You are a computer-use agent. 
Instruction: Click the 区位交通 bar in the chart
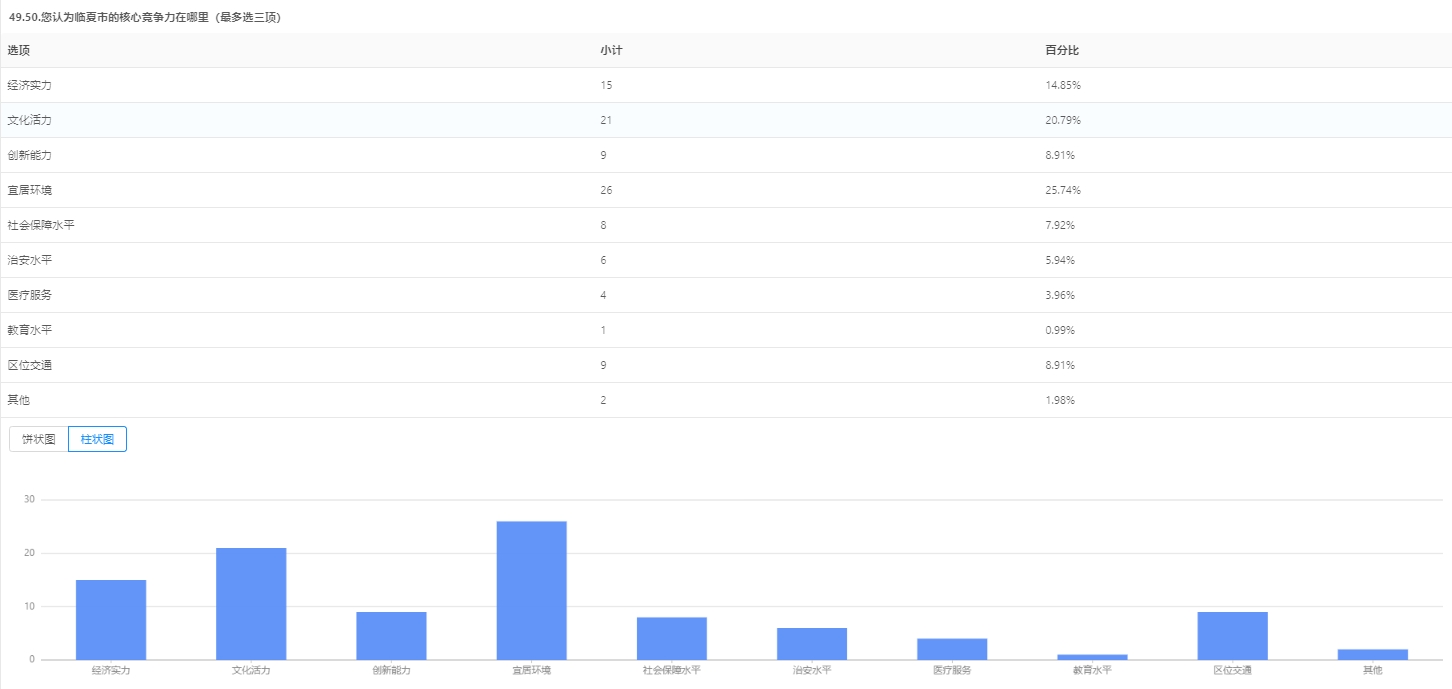pyautogui.click(x=1232, y=635)
